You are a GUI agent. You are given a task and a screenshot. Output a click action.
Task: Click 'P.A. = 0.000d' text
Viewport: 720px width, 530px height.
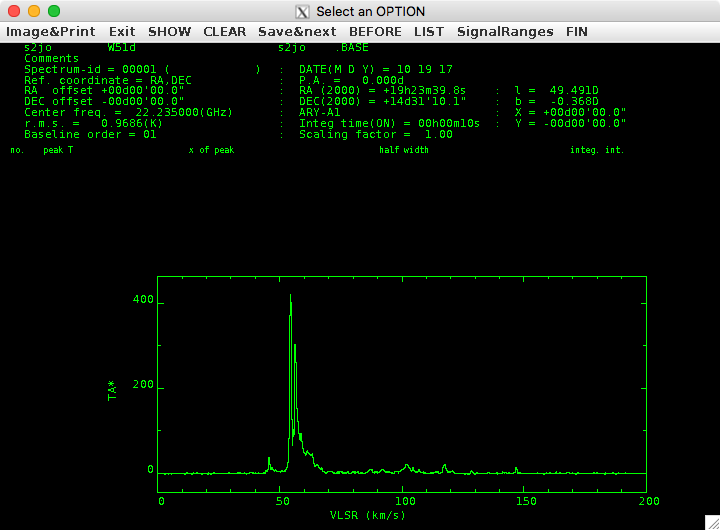[351, 80]
